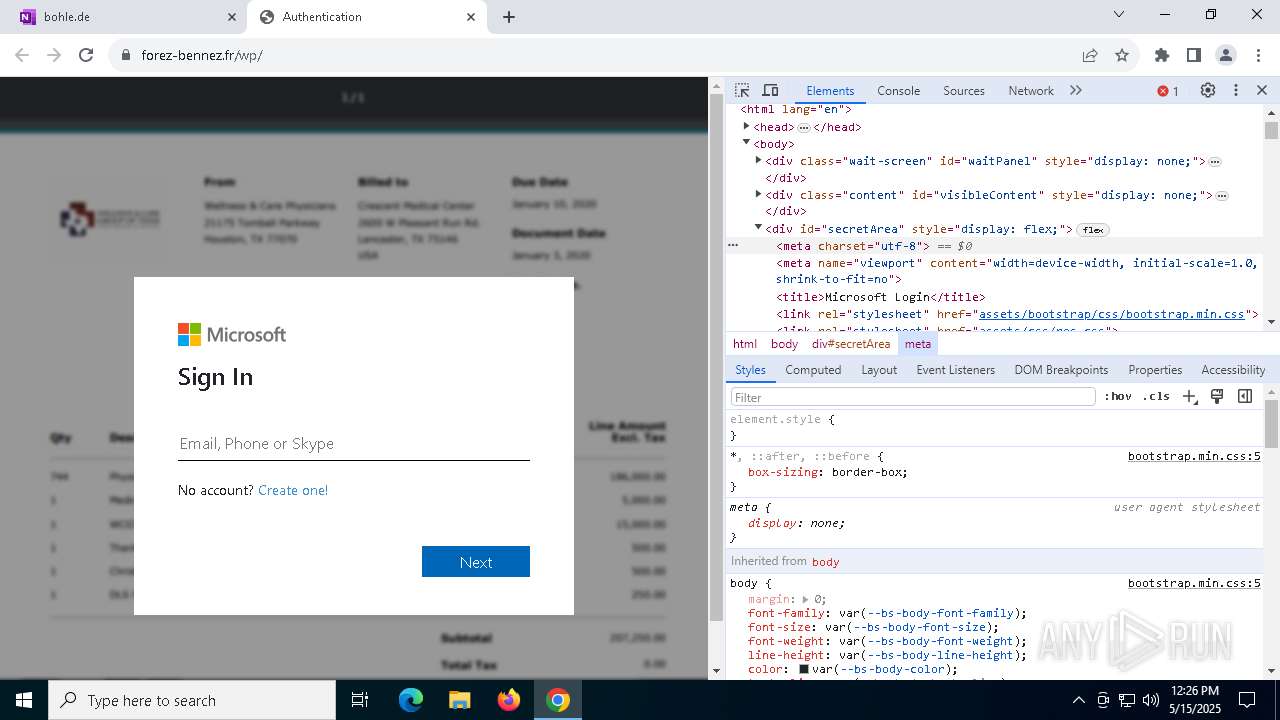
Task: Open bootstrap.min.css:5 source for box-sizing rule
Action: 1194,456
